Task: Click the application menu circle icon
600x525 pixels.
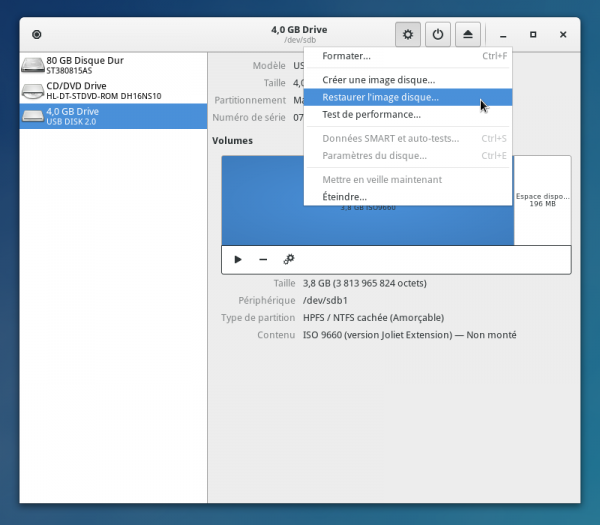Action: coord(37,34)
